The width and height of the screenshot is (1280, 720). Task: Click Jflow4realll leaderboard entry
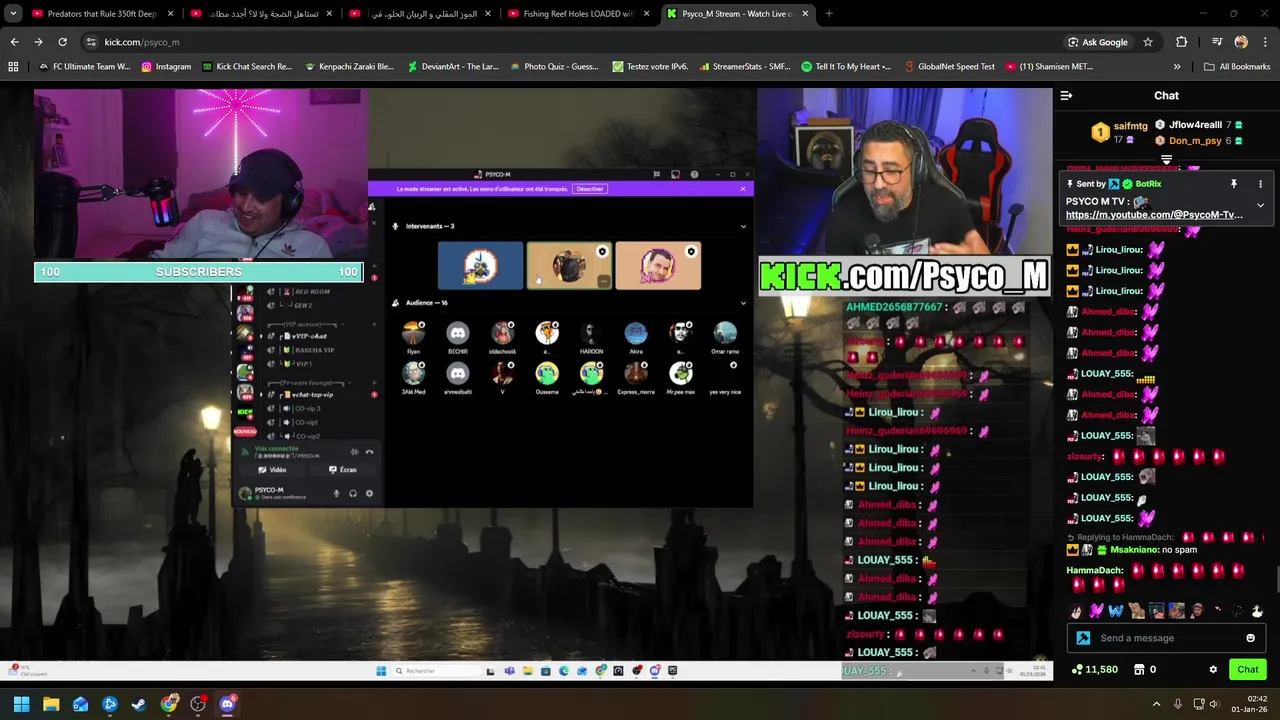pyautogui.click(x=1196, y=125)
